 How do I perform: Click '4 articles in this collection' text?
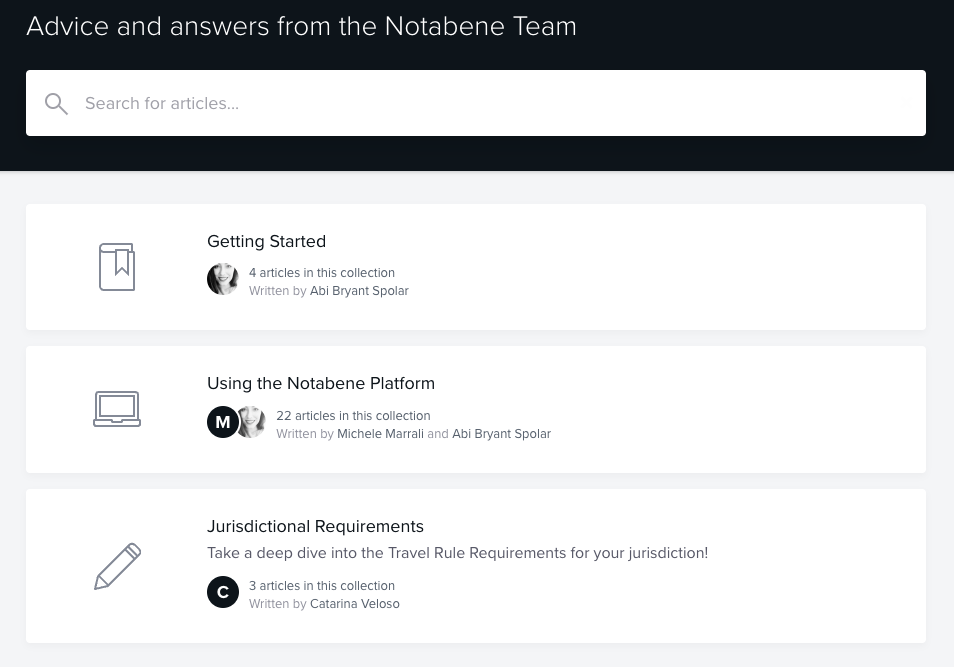(x=321, y=273)
